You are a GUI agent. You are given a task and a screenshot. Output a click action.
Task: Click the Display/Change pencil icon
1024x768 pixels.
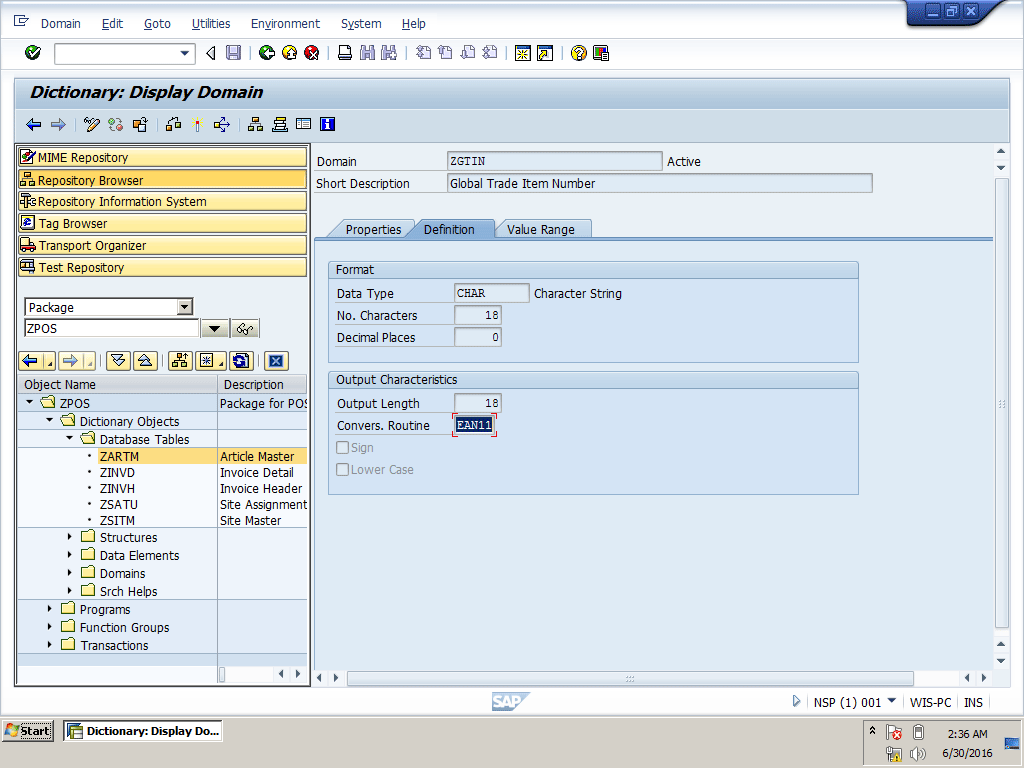click(x=92, y=124)
